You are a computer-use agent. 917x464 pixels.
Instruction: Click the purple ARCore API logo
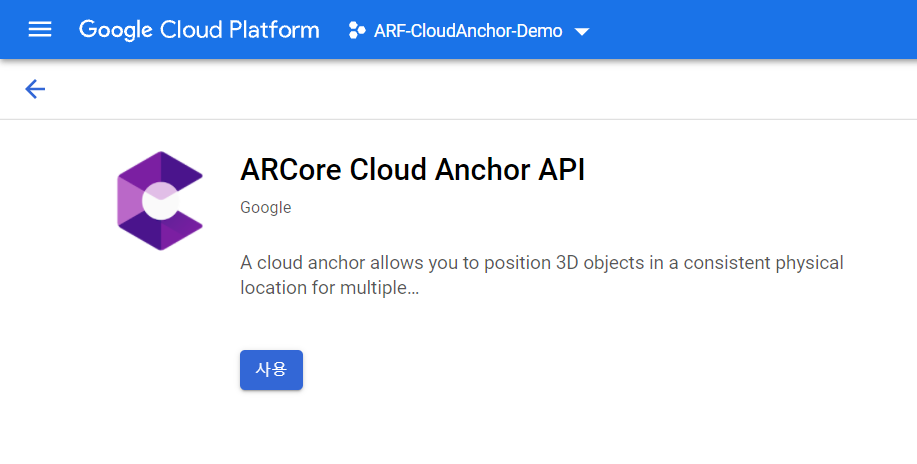160,201
